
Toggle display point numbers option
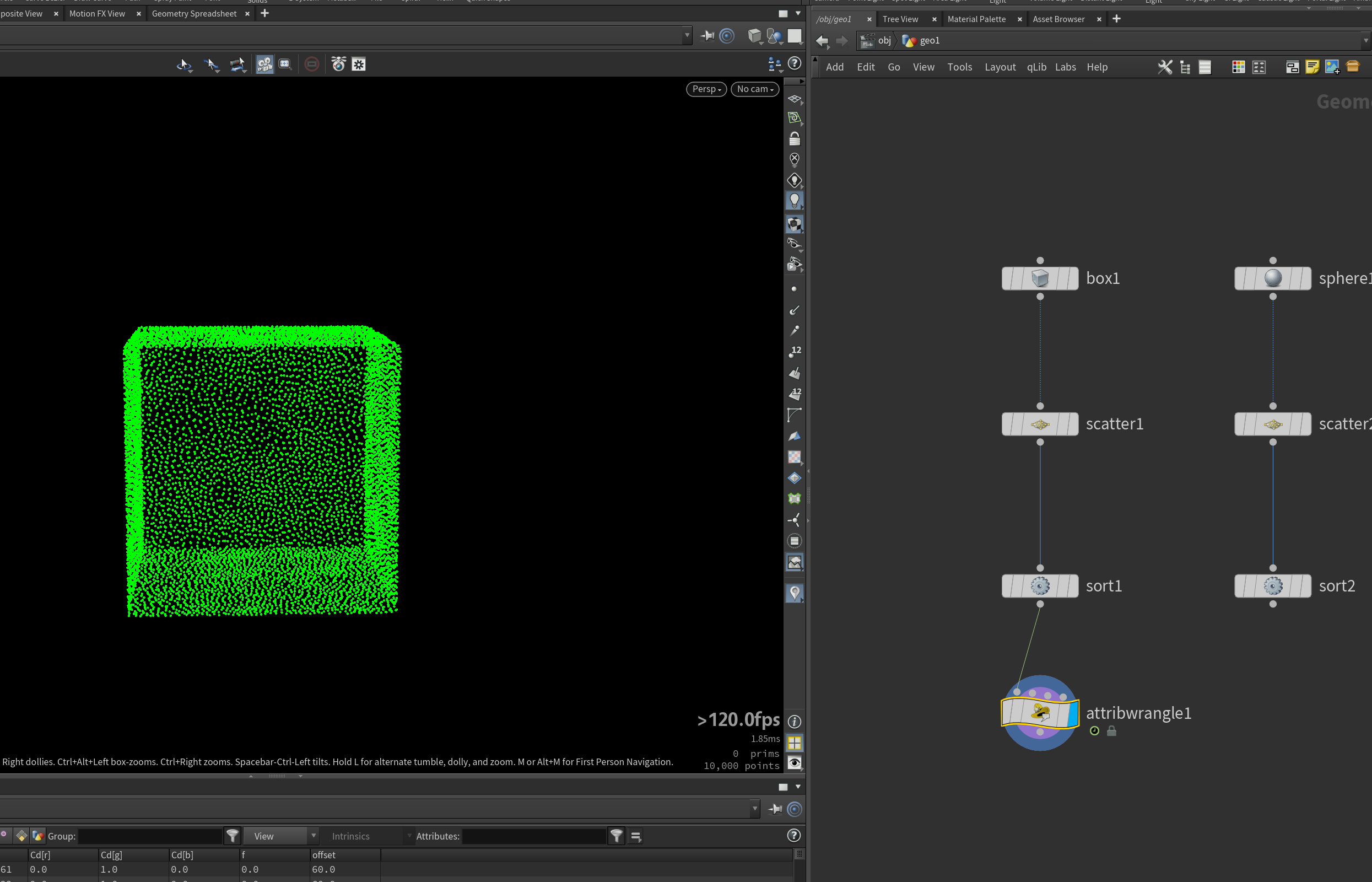[795, 352]
